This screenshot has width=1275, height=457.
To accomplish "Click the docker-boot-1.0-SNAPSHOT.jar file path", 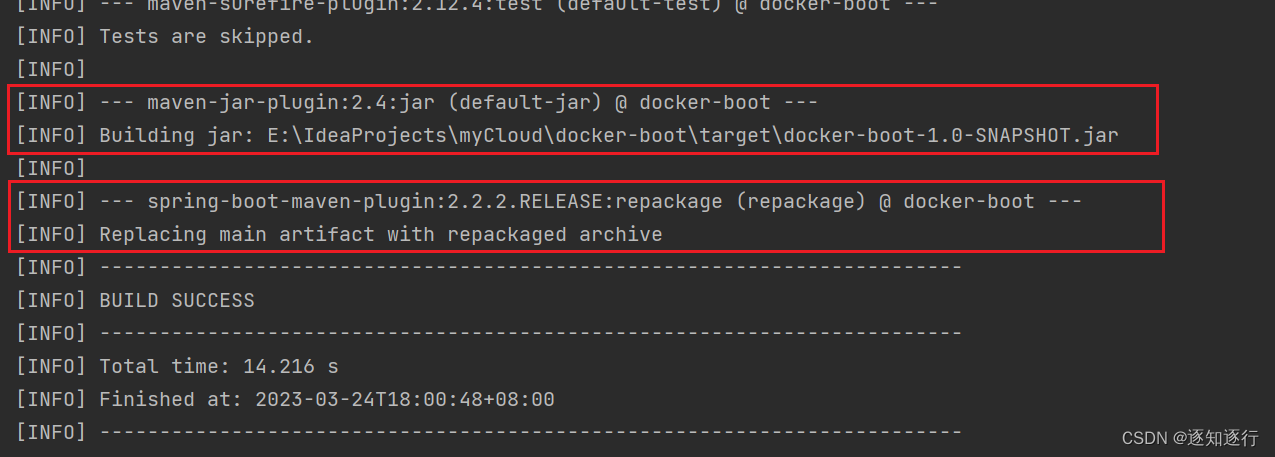I will click(951, 135).
